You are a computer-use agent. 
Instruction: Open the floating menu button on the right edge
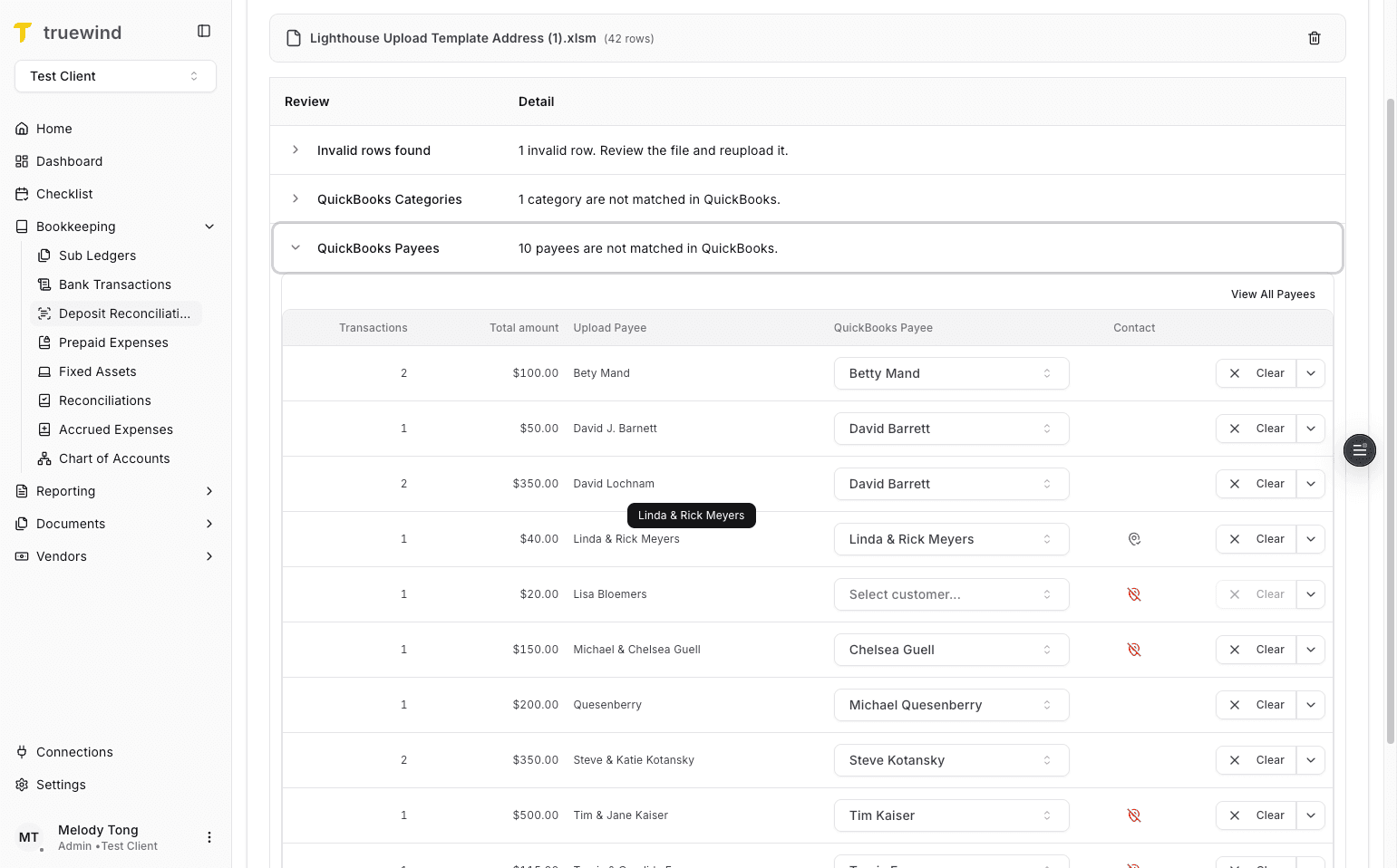1359,450
